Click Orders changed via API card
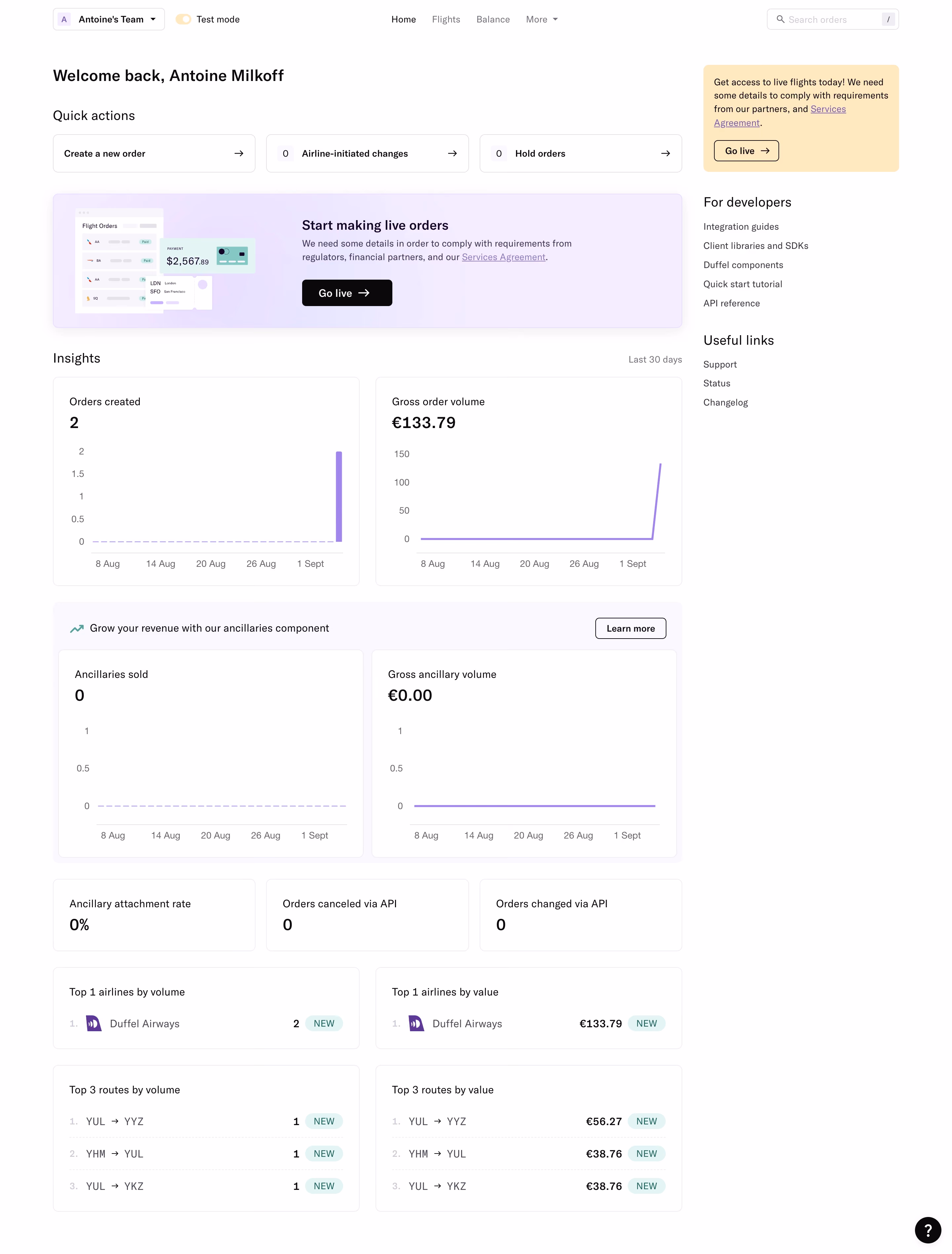The image size is (952, 1254). click(x=580, y=916)
